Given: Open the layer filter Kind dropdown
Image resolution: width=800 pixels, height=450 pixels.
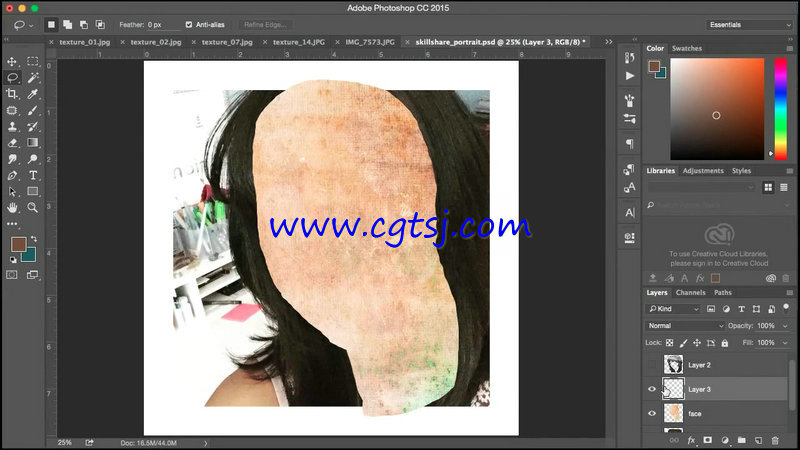Looking at the screenshot, I should [x=673, y=309].
